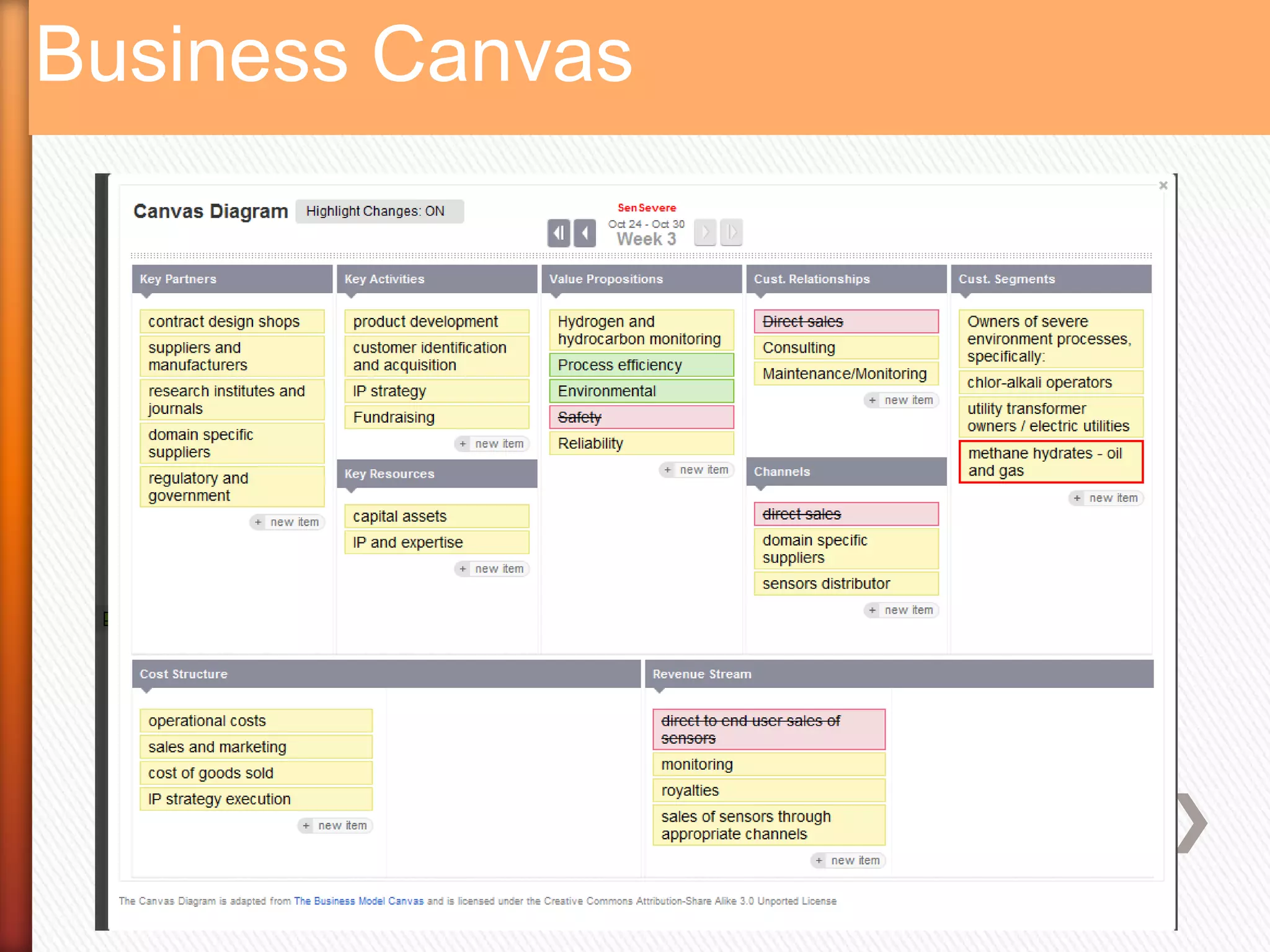Click 'IP and expertise' item
This screenshot has height=952, width=1270.
(437, 542)
